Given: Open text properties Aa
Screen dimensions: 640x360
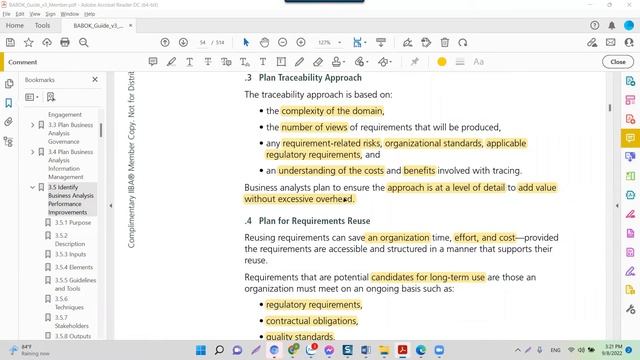Looking at the screenshot, I should point(478,62).
